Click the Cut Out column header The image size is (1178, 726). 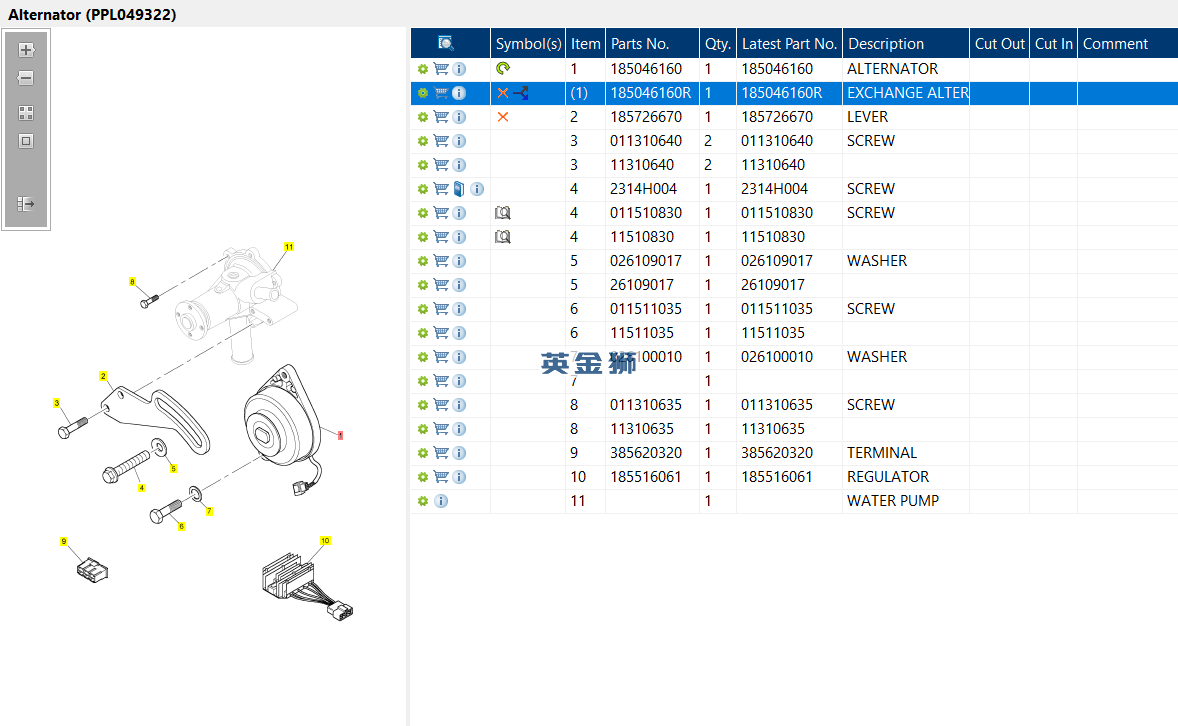999,44
